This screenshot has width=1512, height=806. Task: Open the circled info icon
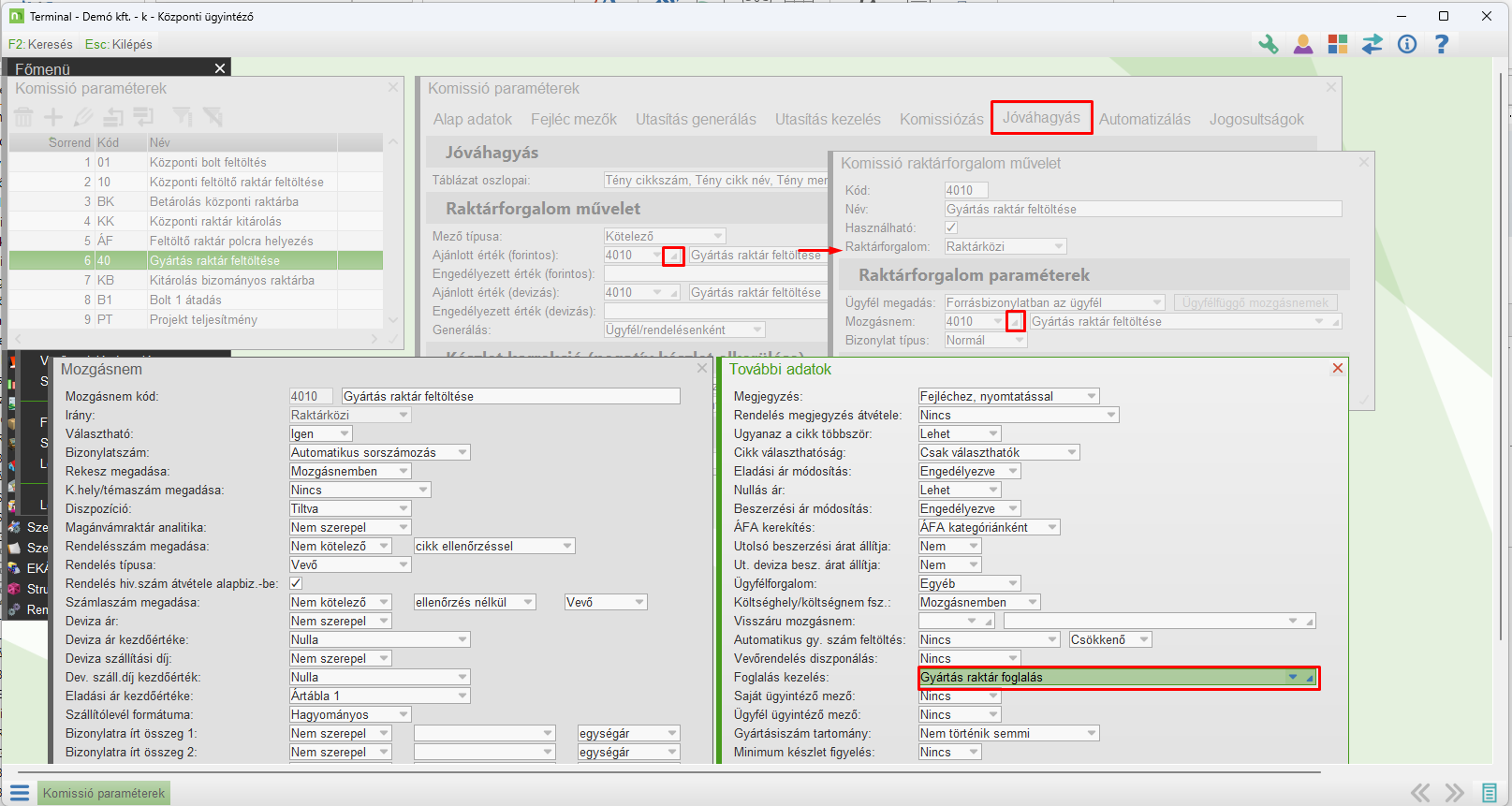click(1407, 44)
